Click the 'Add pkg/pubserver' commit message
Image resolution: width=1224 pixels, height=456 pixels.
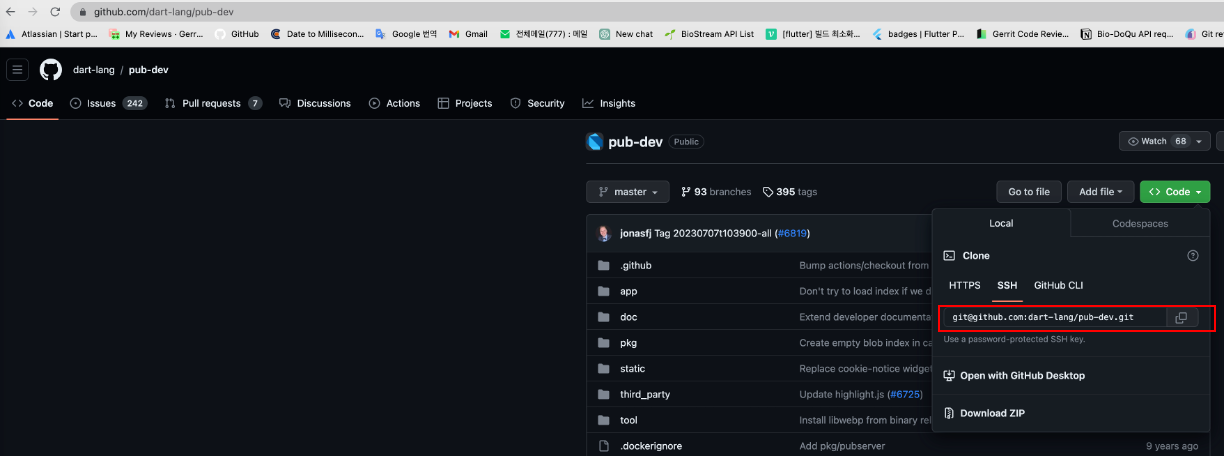tap(842, 446)
